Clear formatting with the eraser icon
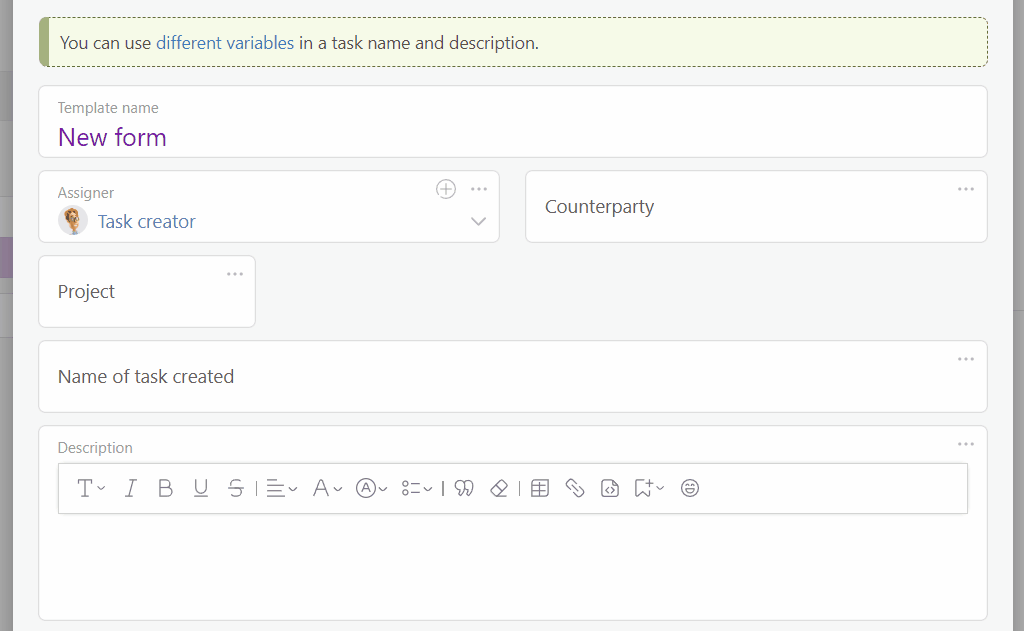Viewport: 1024px width, 631px height. [499, 488]
